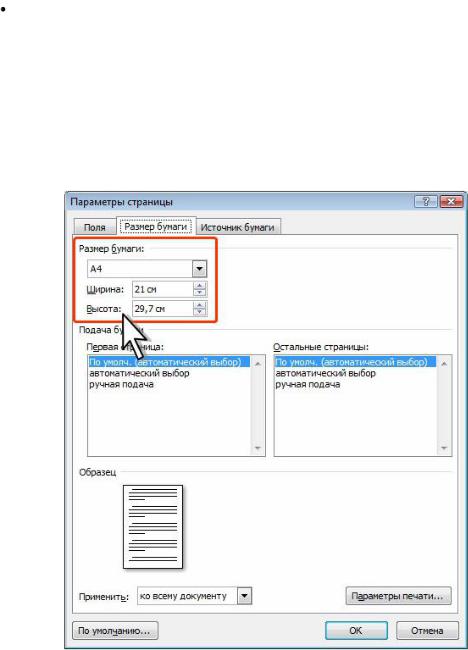Click down arrow of Остальные страницы scrollbar
The image size is (468, 650).
tap(444, 448)
